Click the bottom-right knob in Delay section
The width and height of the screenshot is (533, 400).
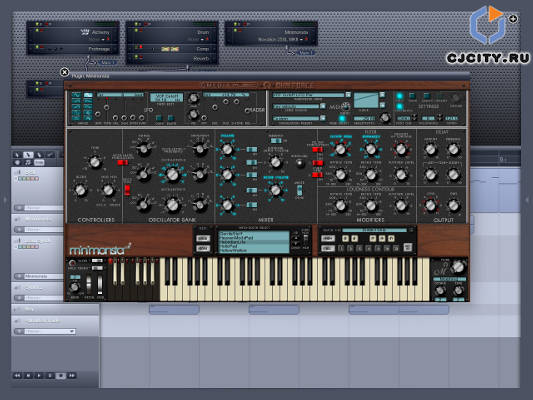[x=453, y=174]
